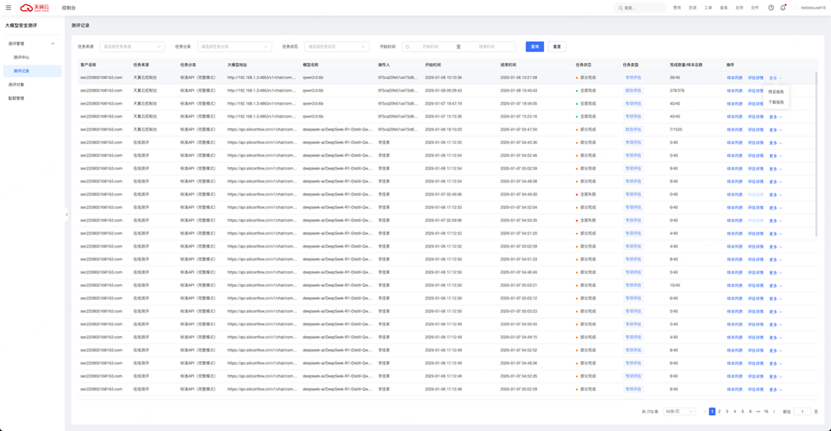Open the hamburger menu icon
Viewport: 831px width, 431px height.
coord(8,7)
